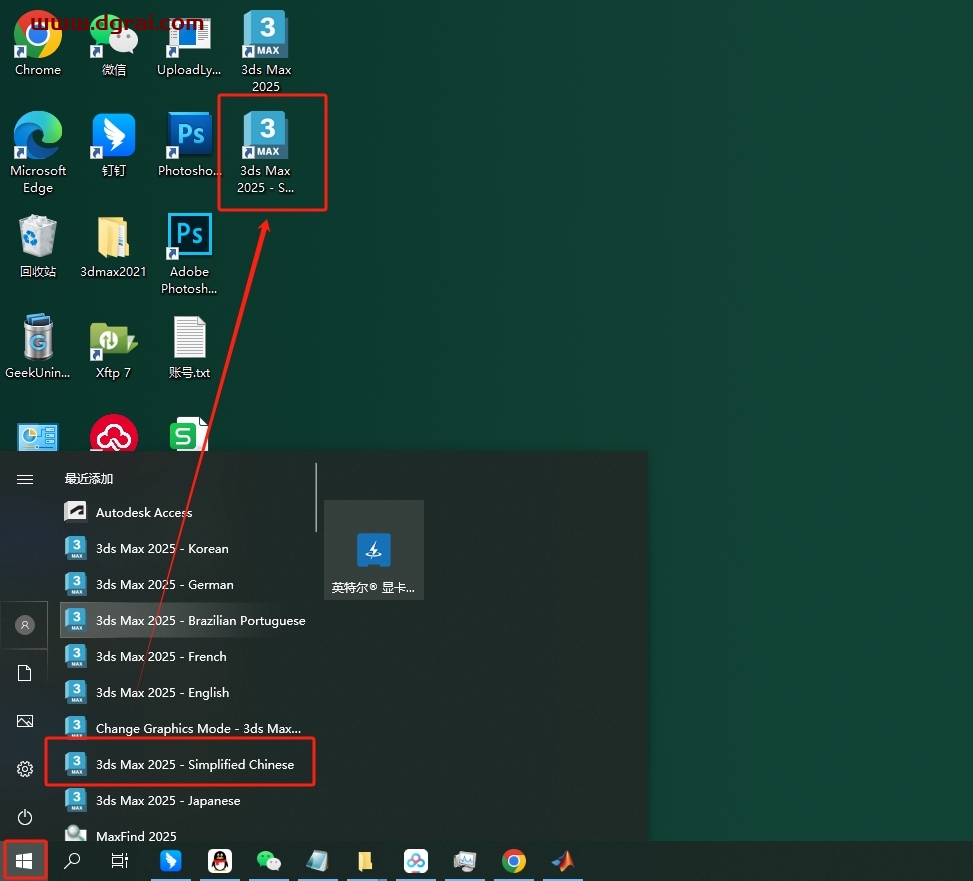Expand the Start menu hamburger navigation

click(x=25, y=479)
